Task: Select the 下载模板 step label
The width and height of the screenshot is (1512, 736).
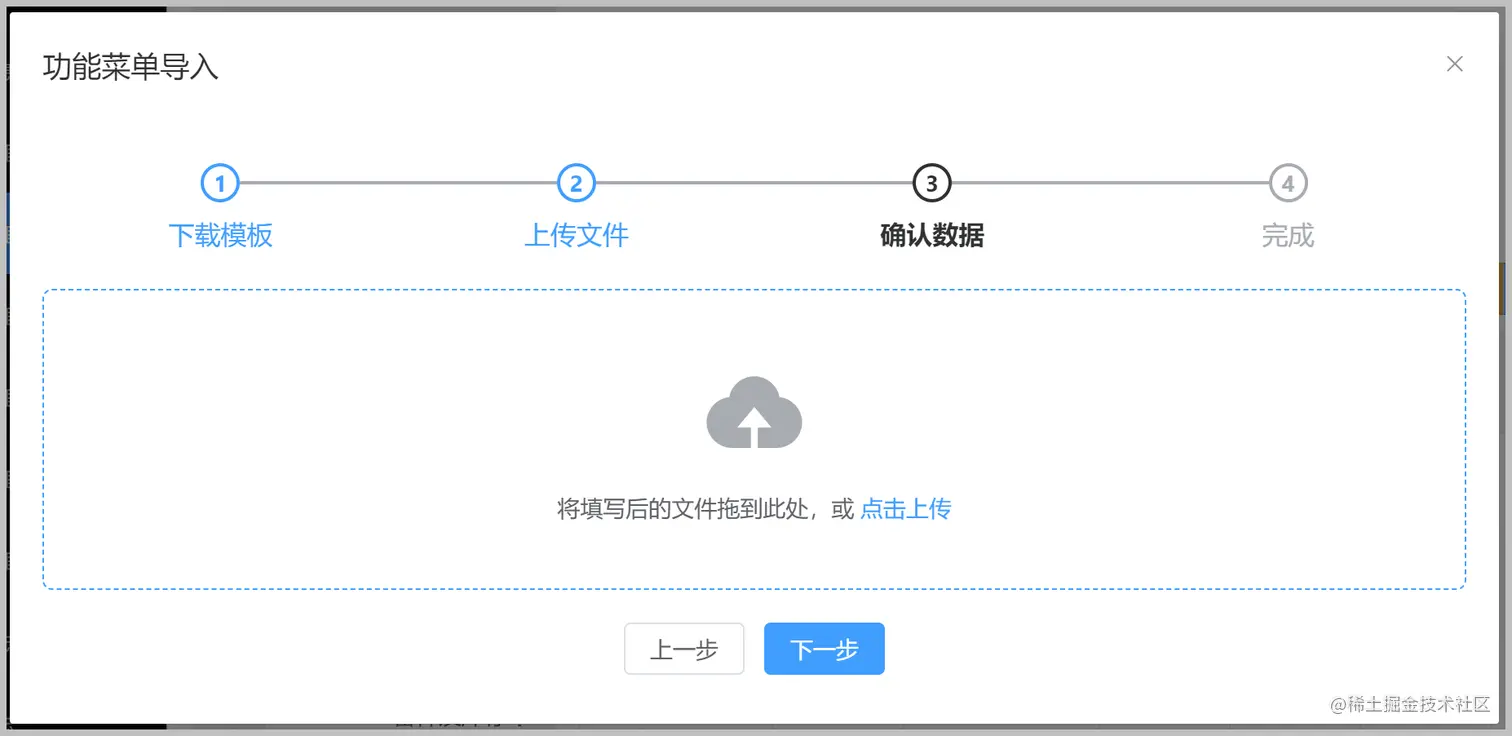Action: [x=220, y=236]
